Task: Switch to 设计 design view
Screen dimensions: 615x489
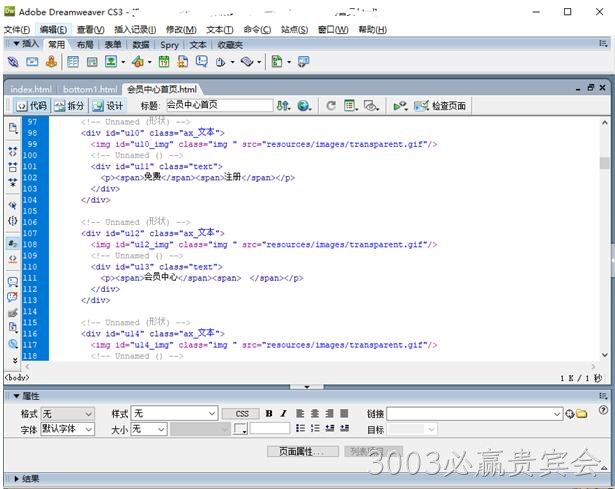Action: [109, 105]
